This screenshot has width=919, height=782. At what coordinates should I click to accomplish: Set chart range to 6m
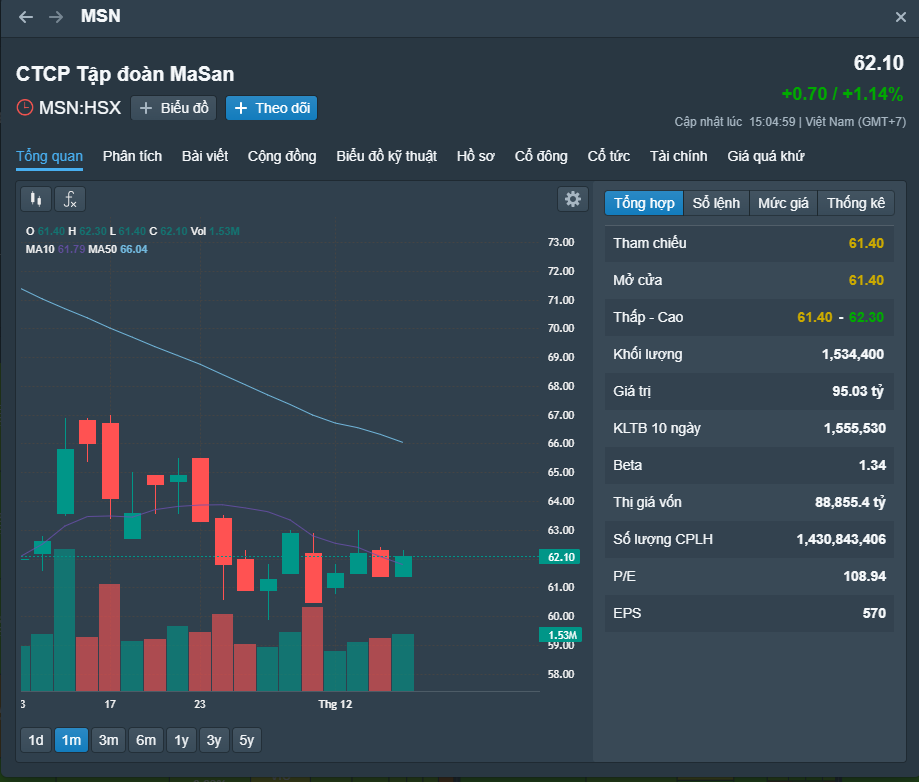(146, 740)
